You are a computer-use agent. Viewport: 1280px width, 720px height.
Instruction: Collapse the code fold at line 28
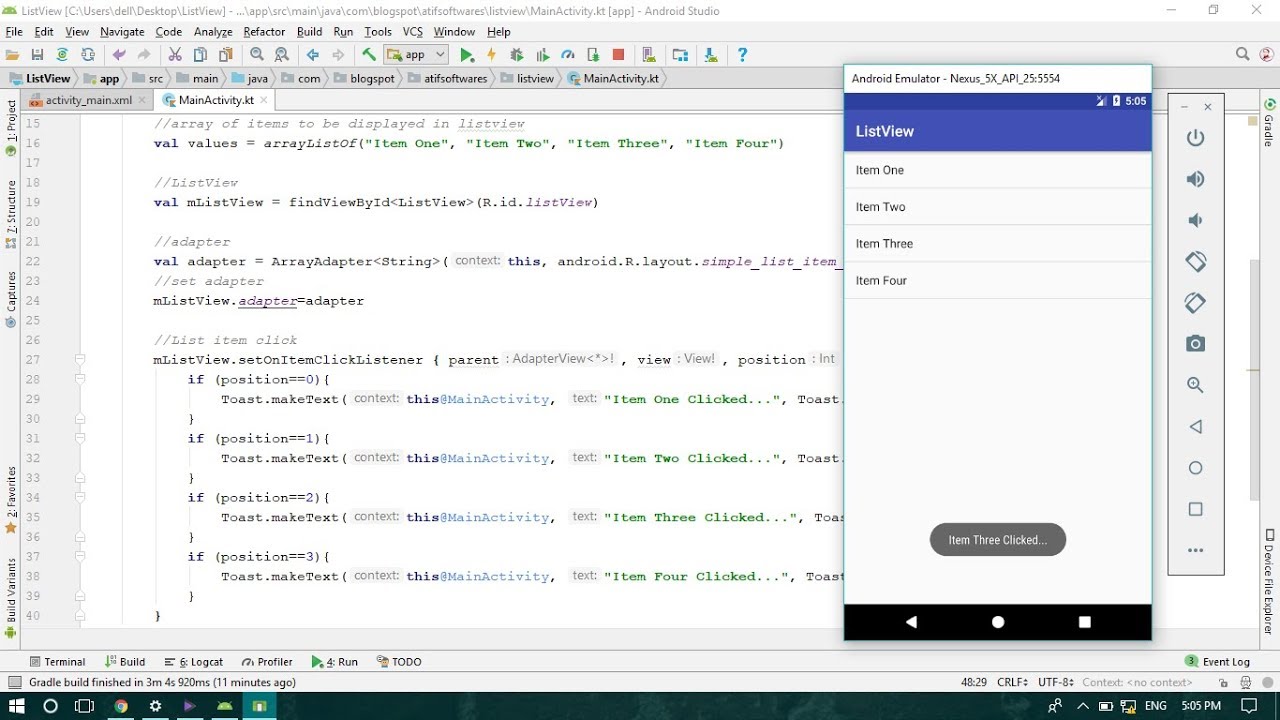(80, 379)
